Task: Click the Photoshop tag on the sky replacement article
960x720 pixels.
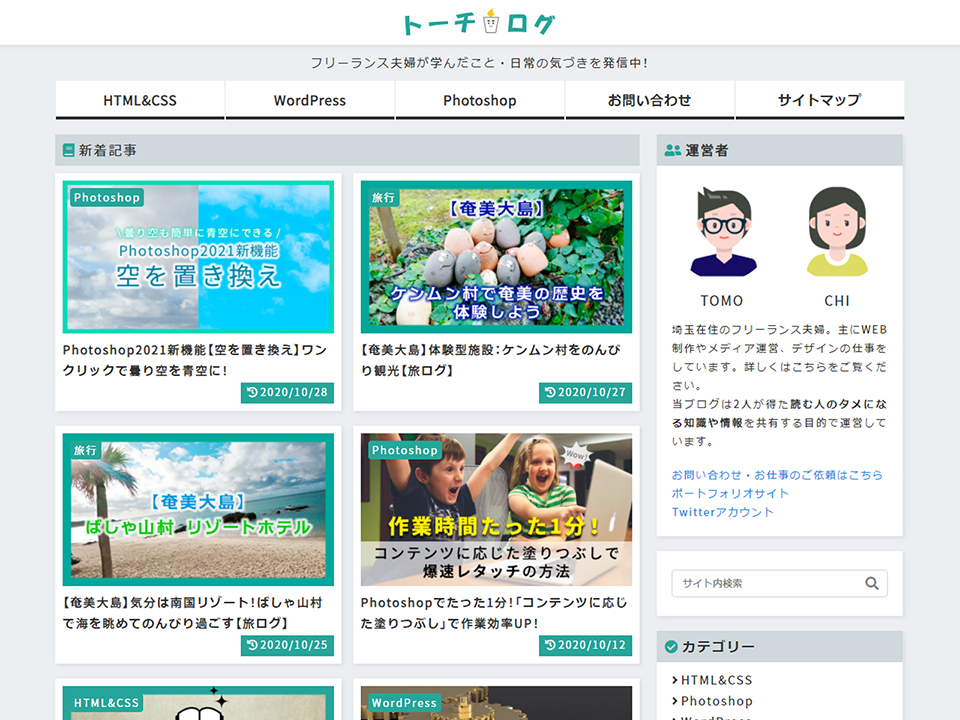Action: coord(106,198)
